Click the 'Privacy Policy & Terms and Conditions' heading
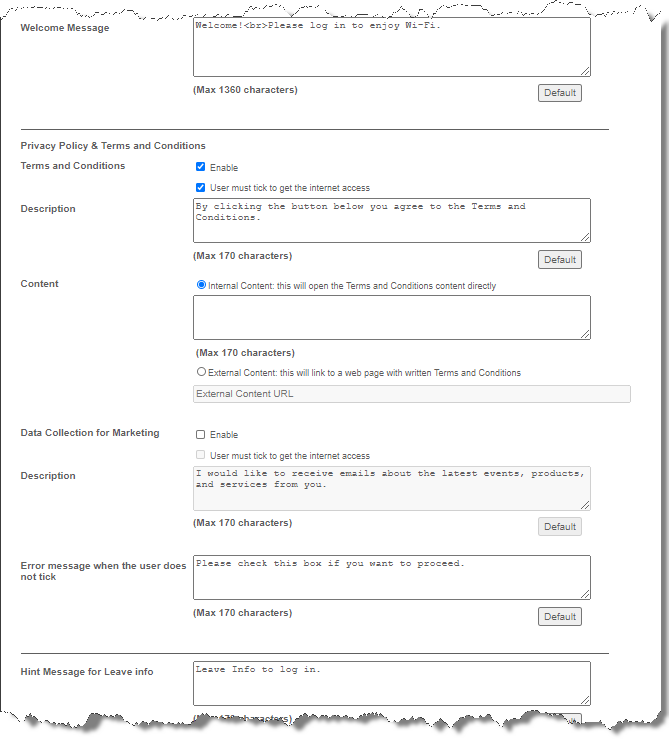The width and height of the screenshot is (669, 739). click(113, 146)
